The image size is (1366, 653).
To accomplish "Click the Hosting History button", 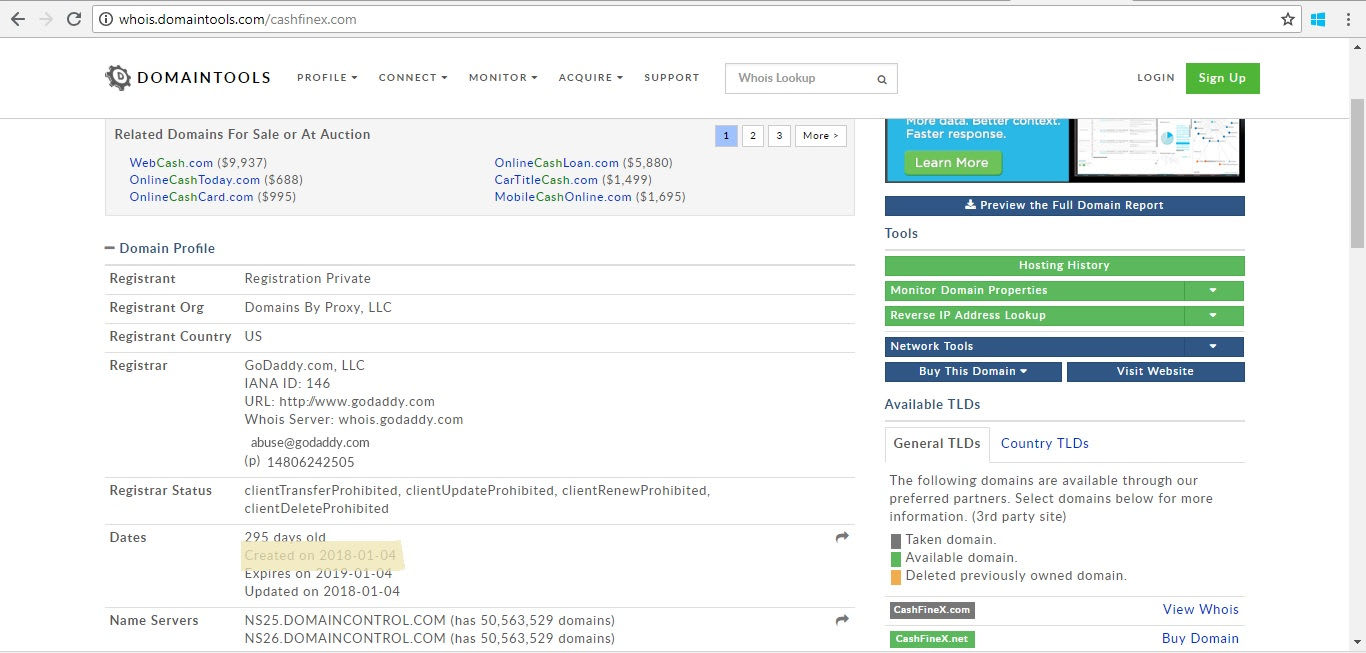I will [1065, 266].
